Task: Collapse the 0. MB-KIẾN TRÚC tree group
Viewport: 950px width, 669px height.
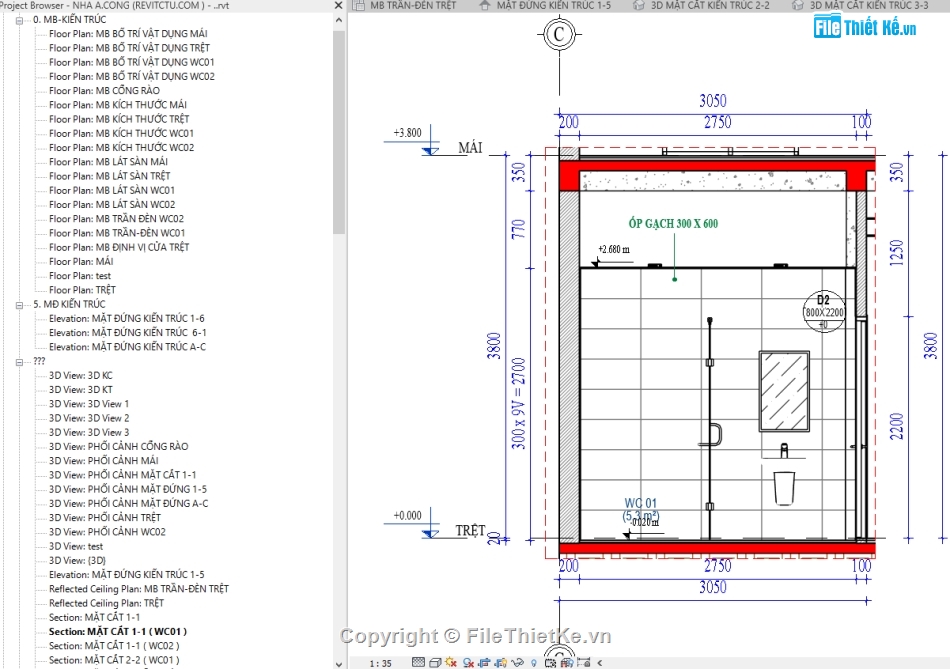Action: pos(19,20)
